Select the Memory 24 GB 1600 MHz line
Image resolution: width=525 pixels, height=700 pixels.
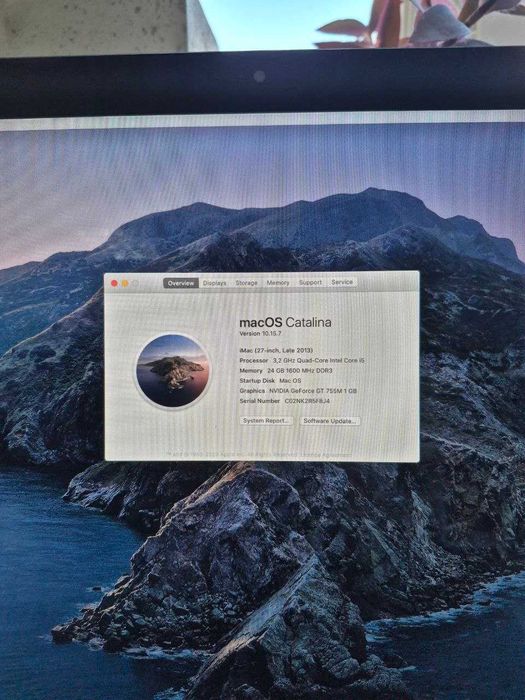pos(286,371)
